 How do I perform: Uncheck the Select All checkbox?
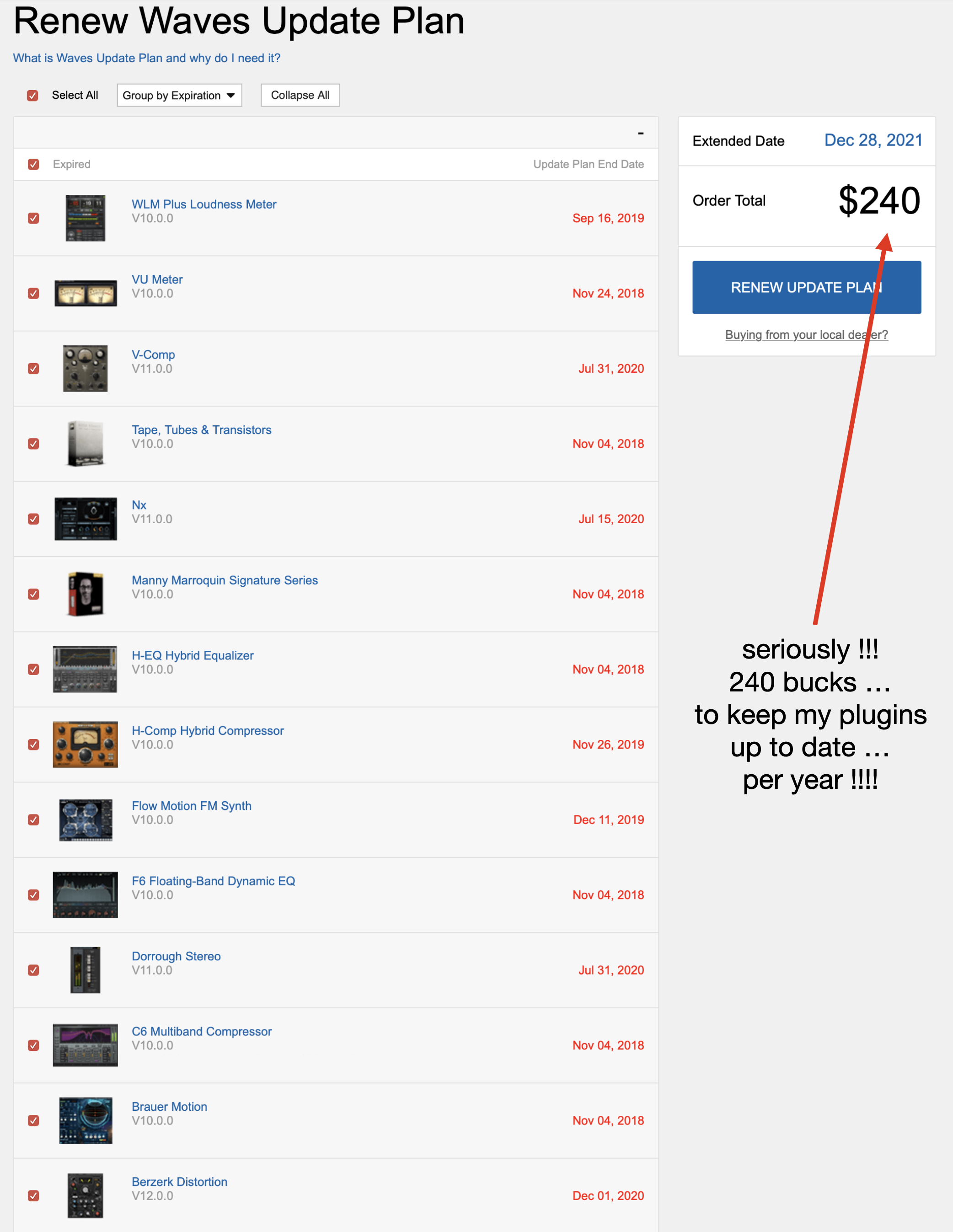[x=33, y=95]
